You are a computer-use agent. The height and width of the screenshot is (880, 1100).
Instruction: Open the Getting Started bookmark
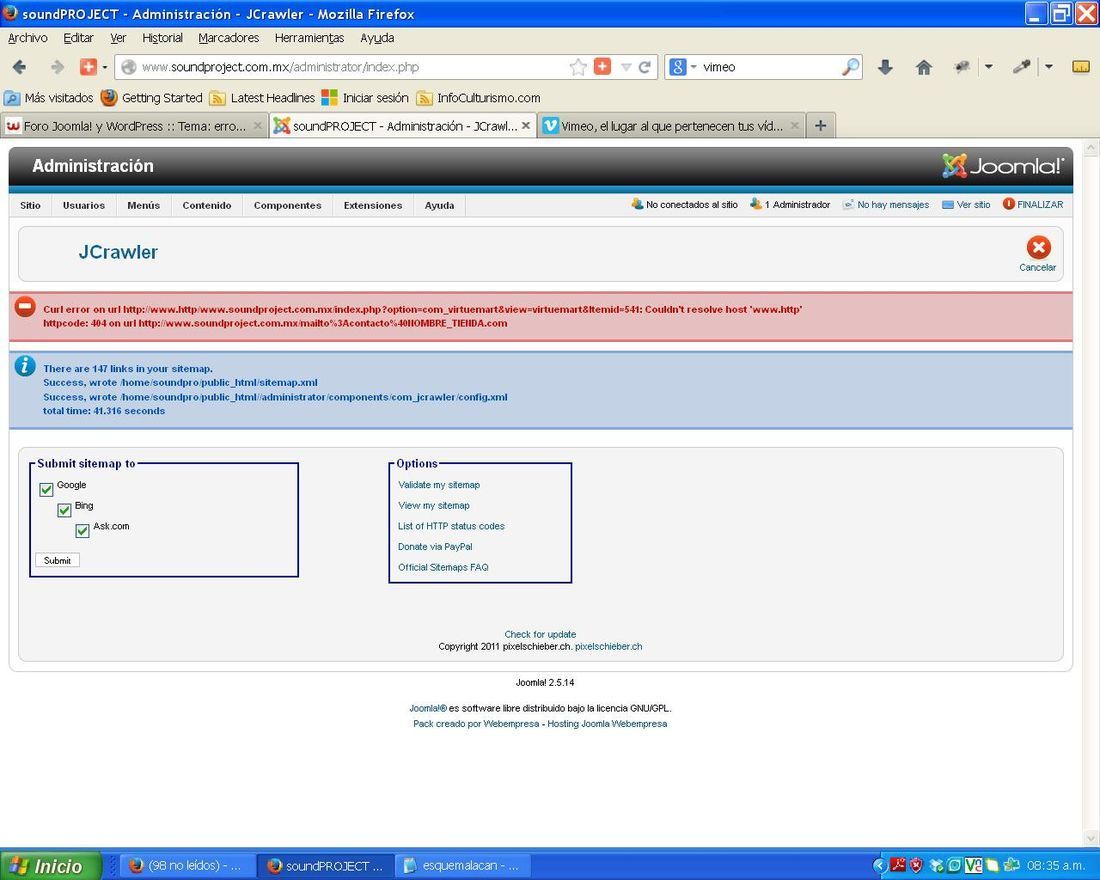pyautogui.click(x=152, y=98)
